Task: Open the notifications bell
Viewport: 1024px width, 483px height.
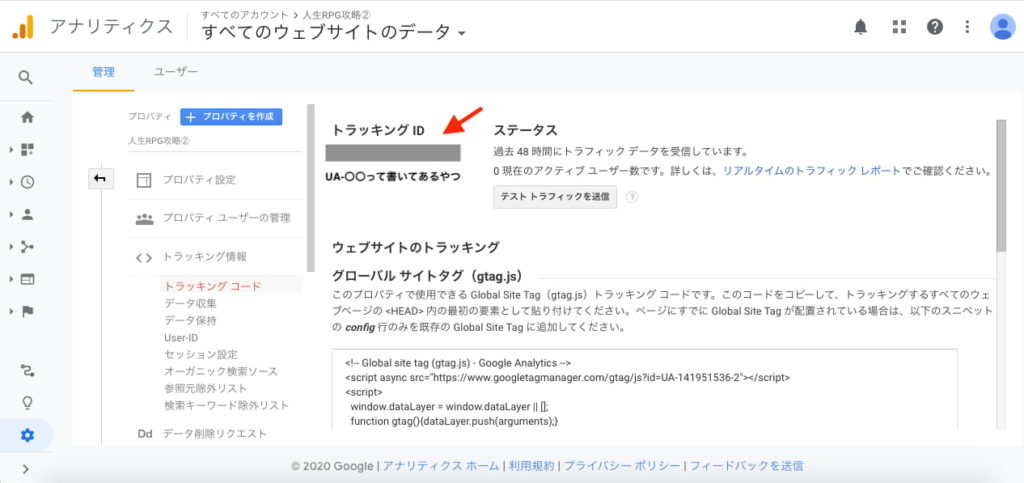Action: (x=861, y=27)
